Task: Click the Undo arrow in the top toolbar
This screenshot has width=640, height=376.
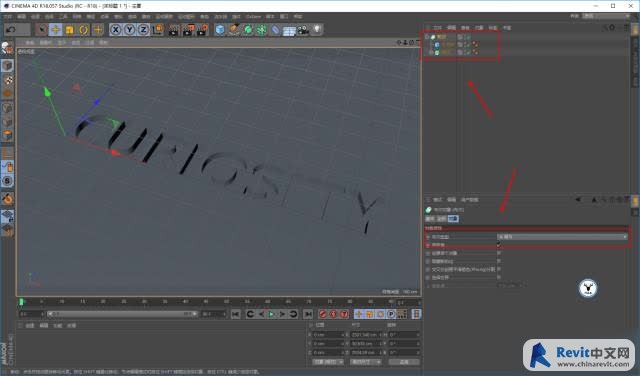Action: tap(11, 29)
